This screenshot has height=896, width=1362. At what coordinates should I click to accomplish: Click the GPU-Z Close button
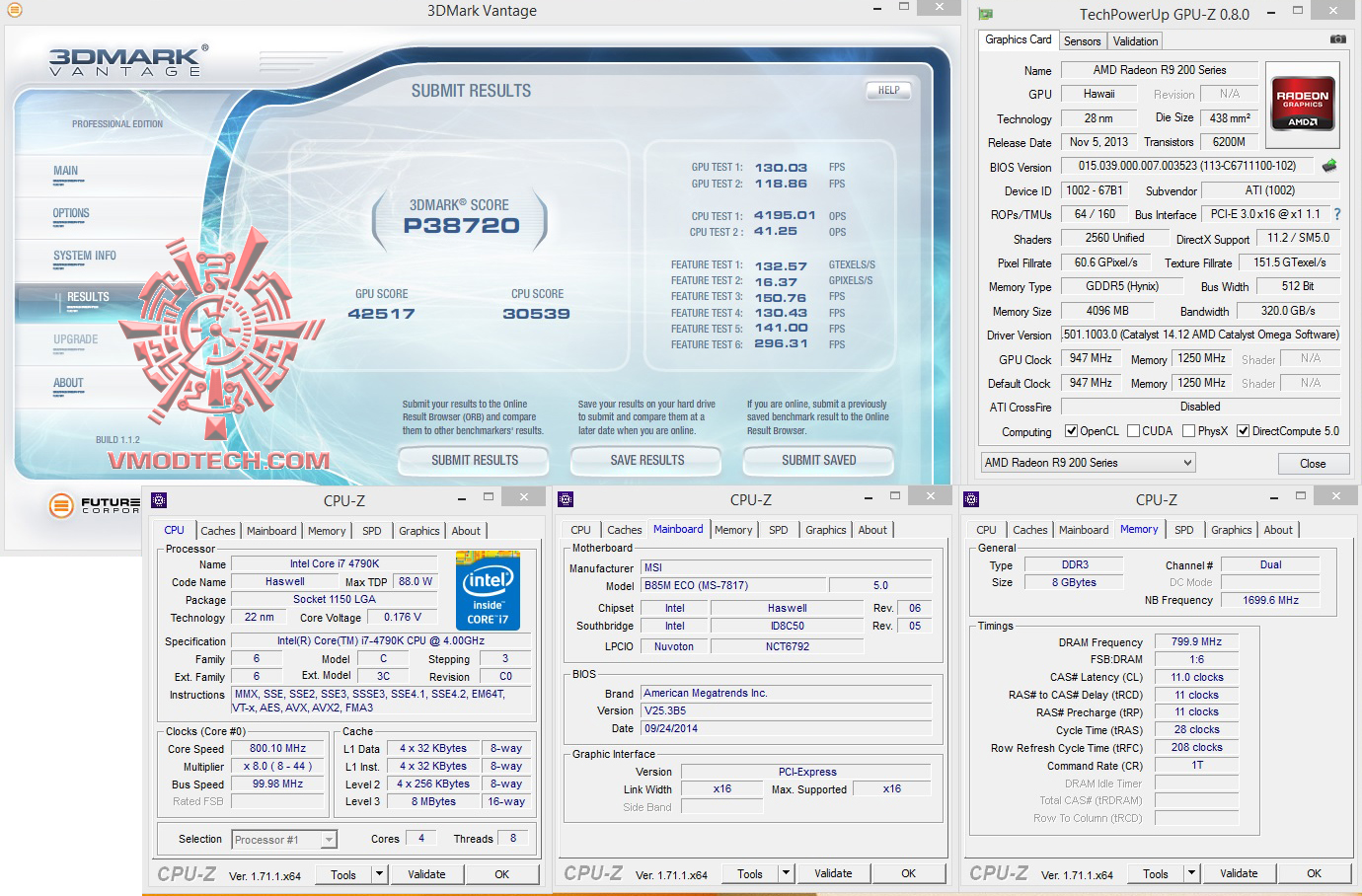1312,464
